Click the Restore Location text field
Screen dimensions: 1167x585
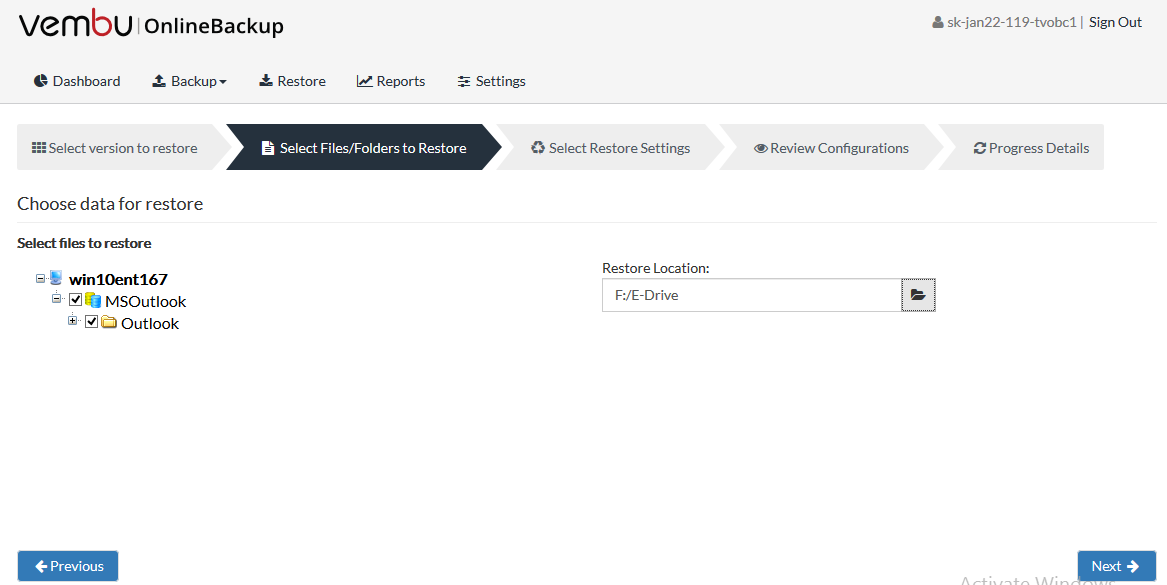752,295
